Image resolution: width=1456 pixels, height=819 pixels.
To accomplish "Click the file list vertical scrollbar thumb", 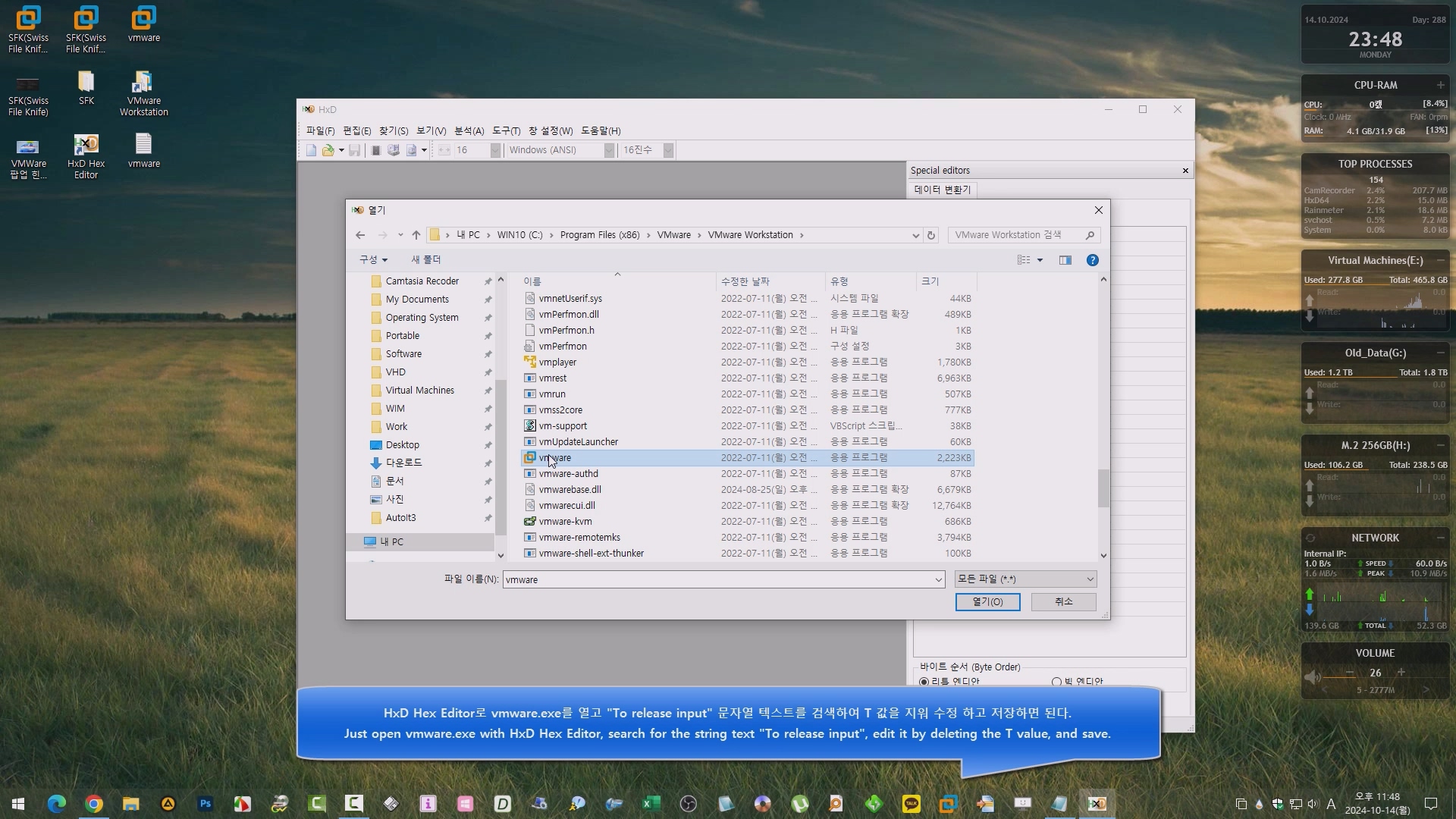I will [x=1103, y=488].
